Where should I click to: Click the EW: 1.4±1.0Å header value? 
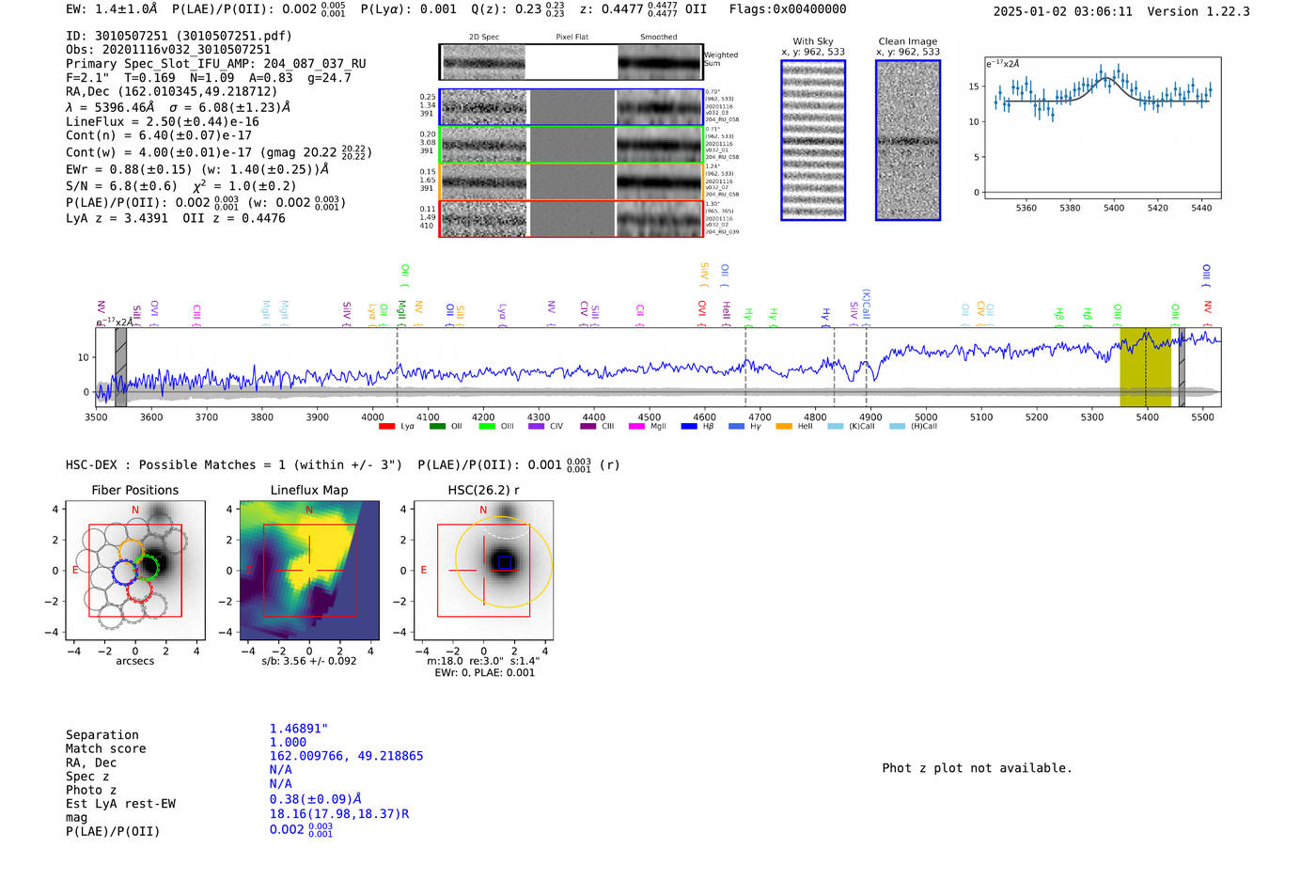click(x=112, y=9)
